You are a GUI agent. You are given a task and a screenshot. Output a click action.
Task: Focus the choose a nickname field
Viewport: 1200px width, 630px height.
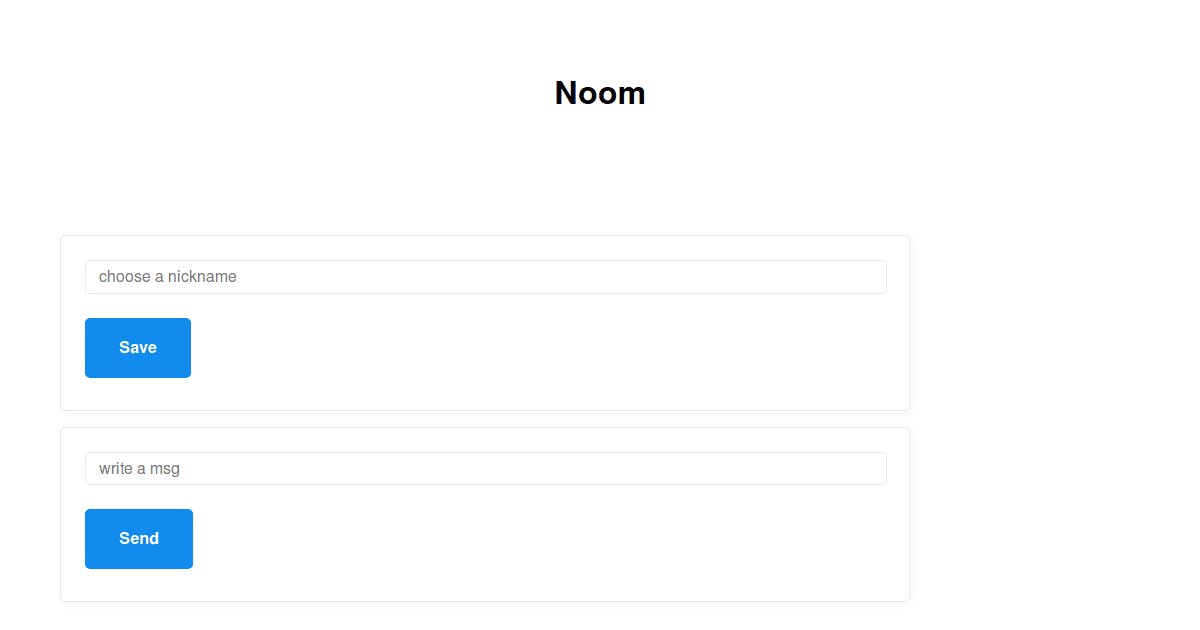tap(486, 277)
